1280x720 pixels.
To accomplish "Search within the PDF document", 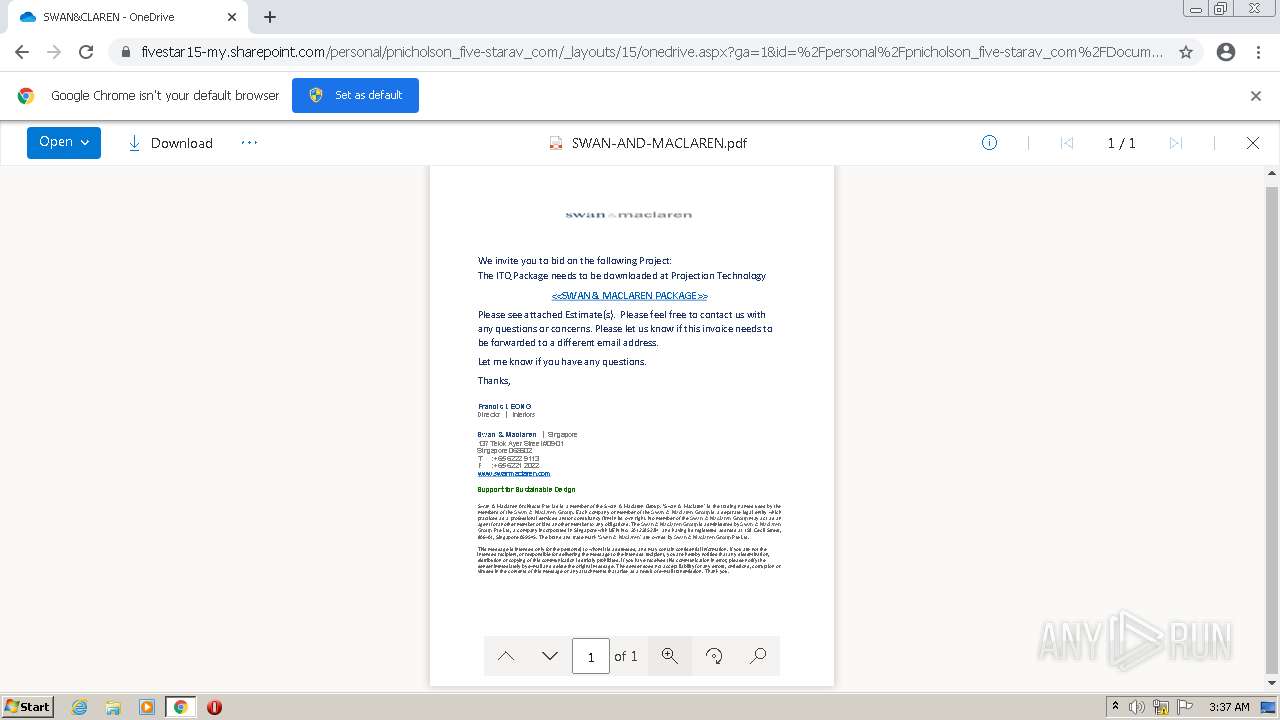I will 758,656.
